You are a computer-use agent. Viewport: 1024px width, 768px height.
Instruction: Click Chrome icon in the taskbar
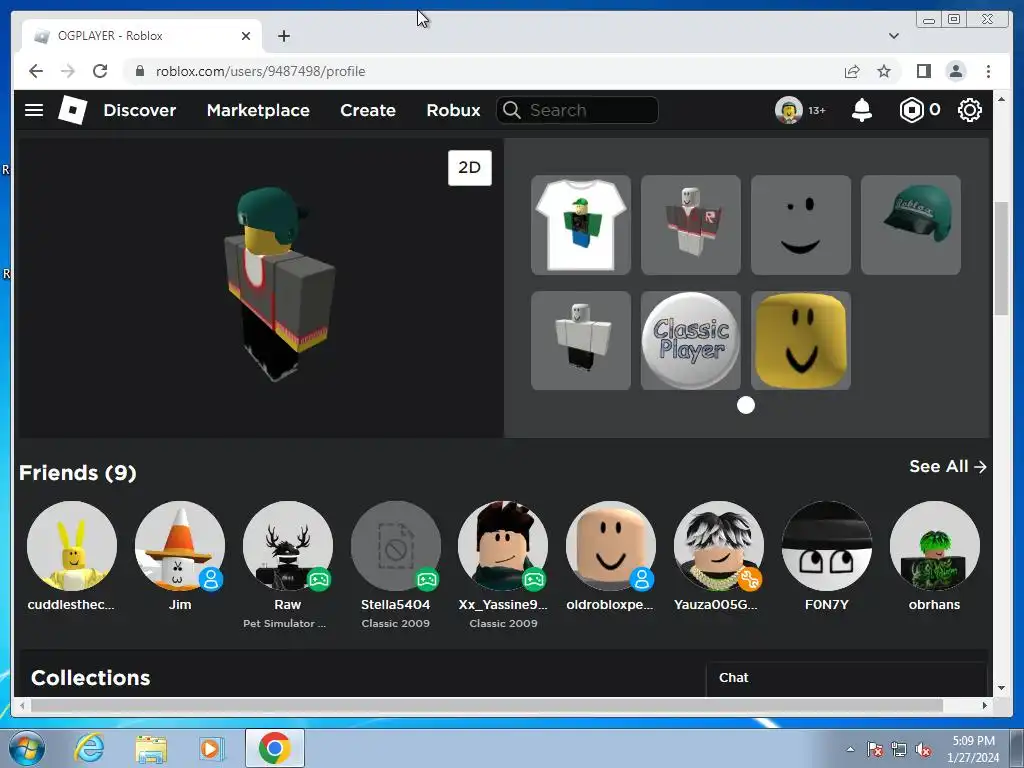coord(274,748)
